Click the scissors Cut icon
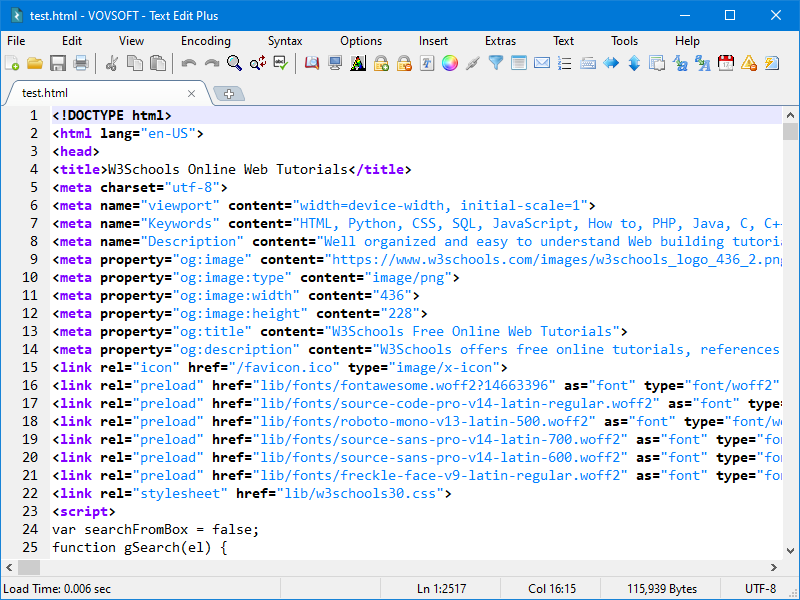800x600 pixels. [x=112, y=63]
